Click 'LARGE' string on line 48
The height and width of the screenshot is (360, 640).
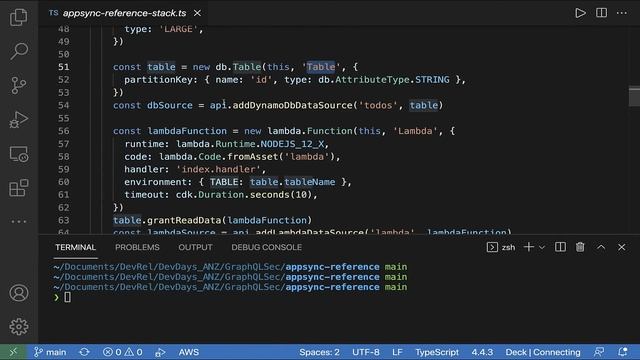point(178,29)
